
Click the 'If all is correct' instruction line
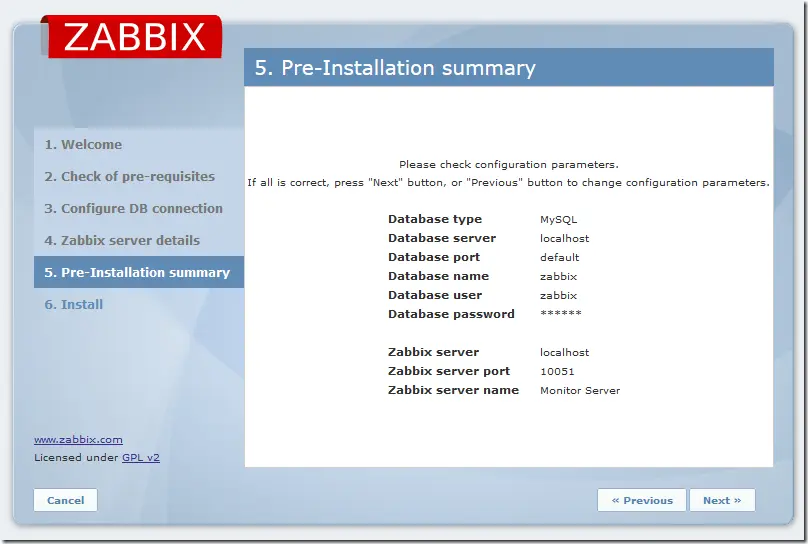509,182
